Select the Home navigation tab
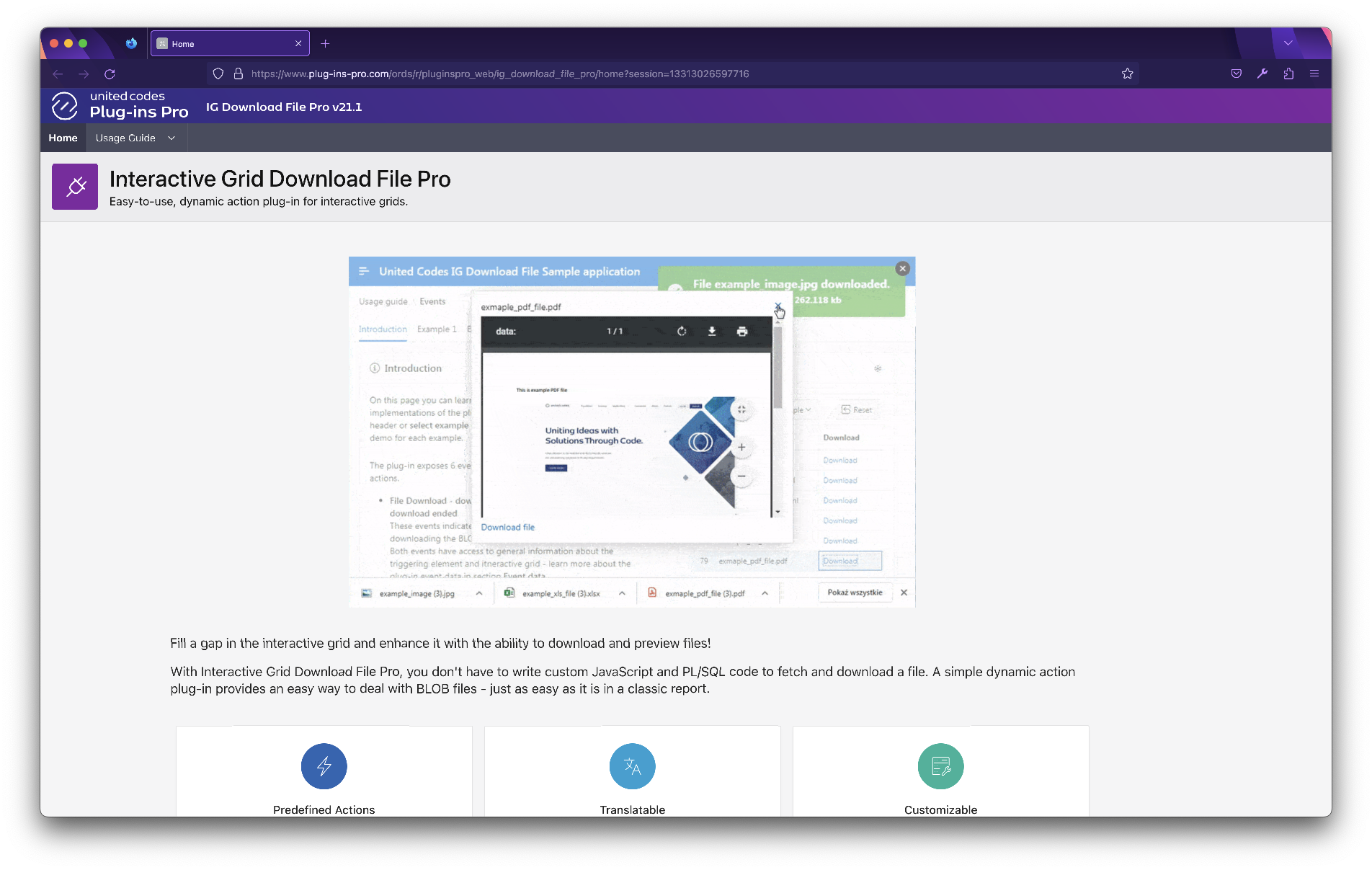 click(63, 138)
